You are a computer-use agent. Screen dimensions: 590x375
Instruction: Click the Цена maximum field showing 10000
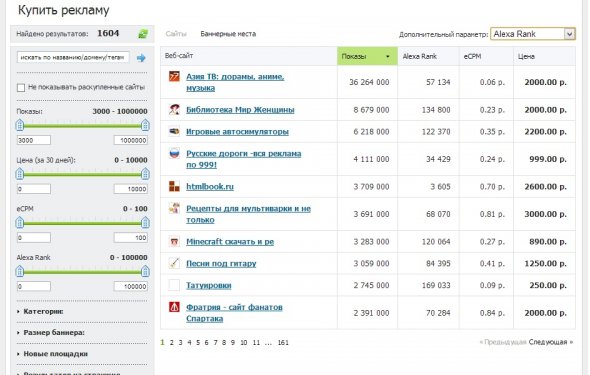[x=131, y=189]
